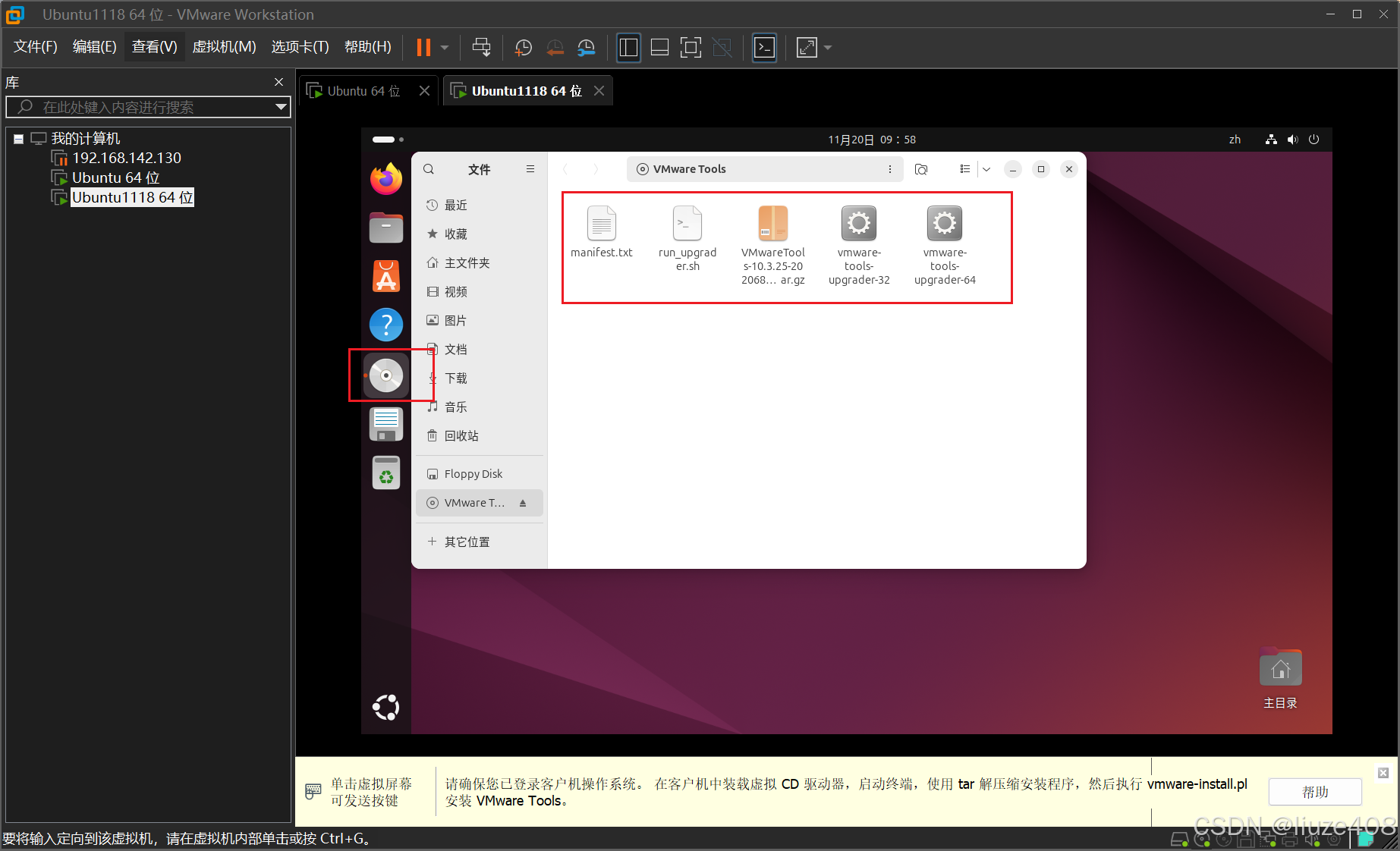Open 回收站 in the Files sidebar
1400x851 pixels.
[x=480, y=436]
